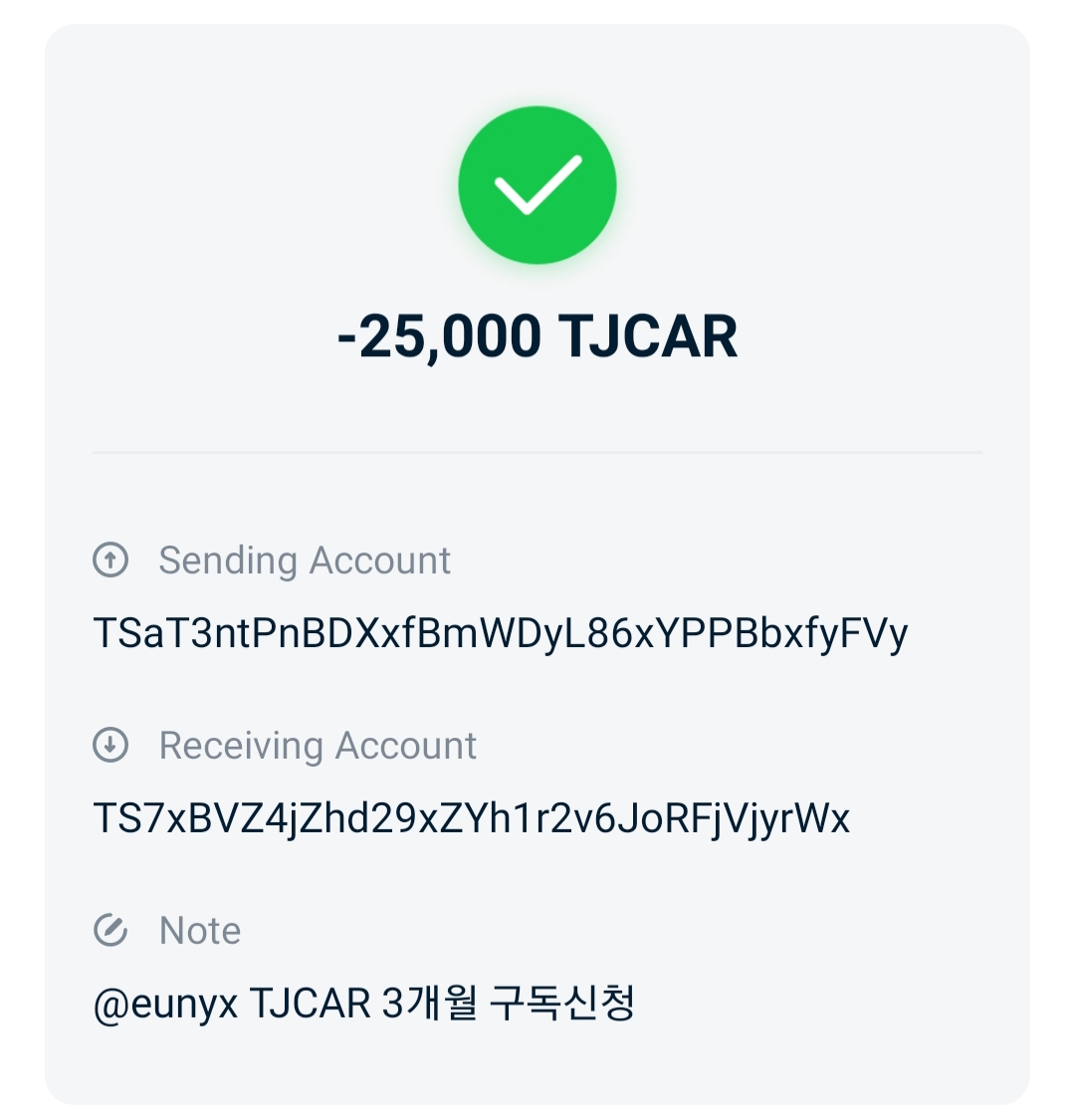This screenshot has height=1120, width=1075.
Task: Select the receiving address starting with TS7xBVZ4
Action: click(471, 819)
